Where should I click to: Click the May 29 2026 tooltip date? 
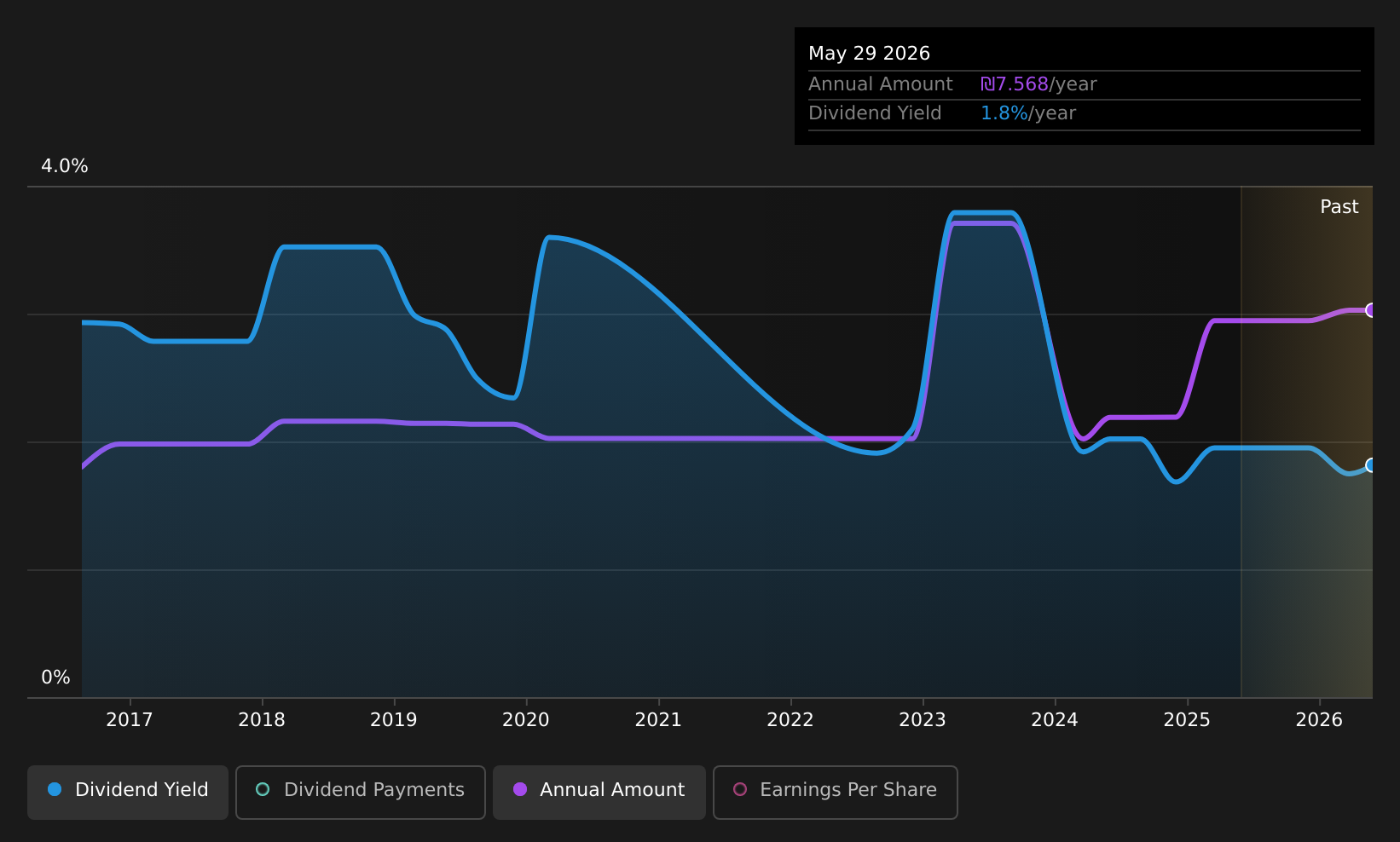[x=869, y=54]
